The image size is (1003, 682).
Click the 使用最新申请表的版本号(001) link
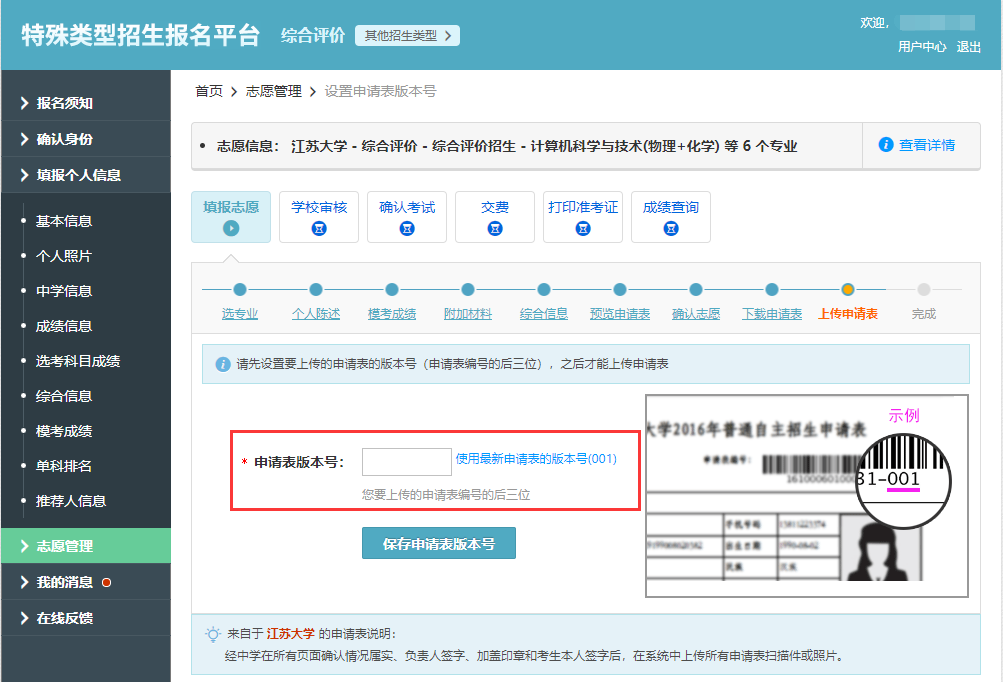[x=536, y=459]
